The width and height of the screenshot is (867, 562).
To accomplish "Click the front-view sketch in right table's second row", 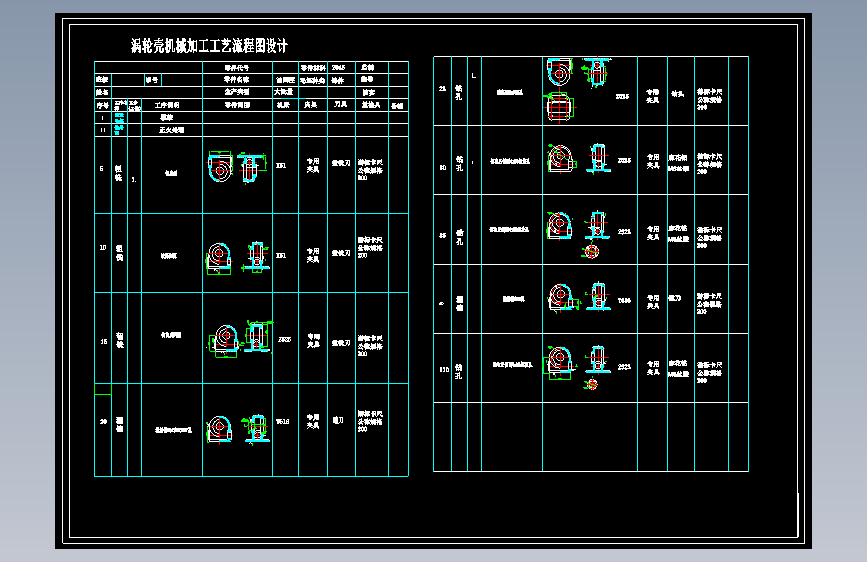I will pos(561,158).
